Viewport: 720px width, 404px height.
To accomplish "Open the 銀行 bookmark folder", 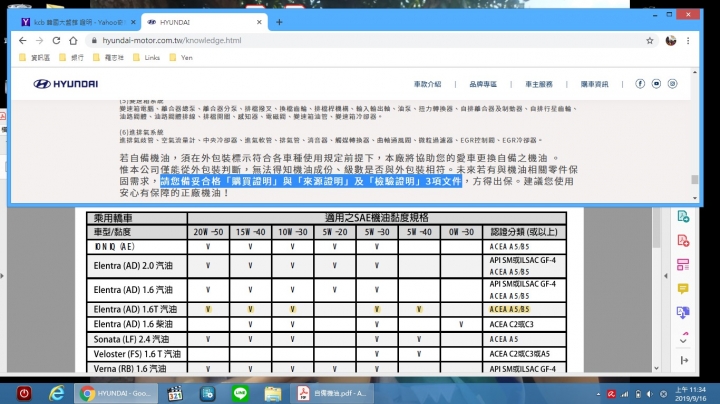I will click(72, 57).
